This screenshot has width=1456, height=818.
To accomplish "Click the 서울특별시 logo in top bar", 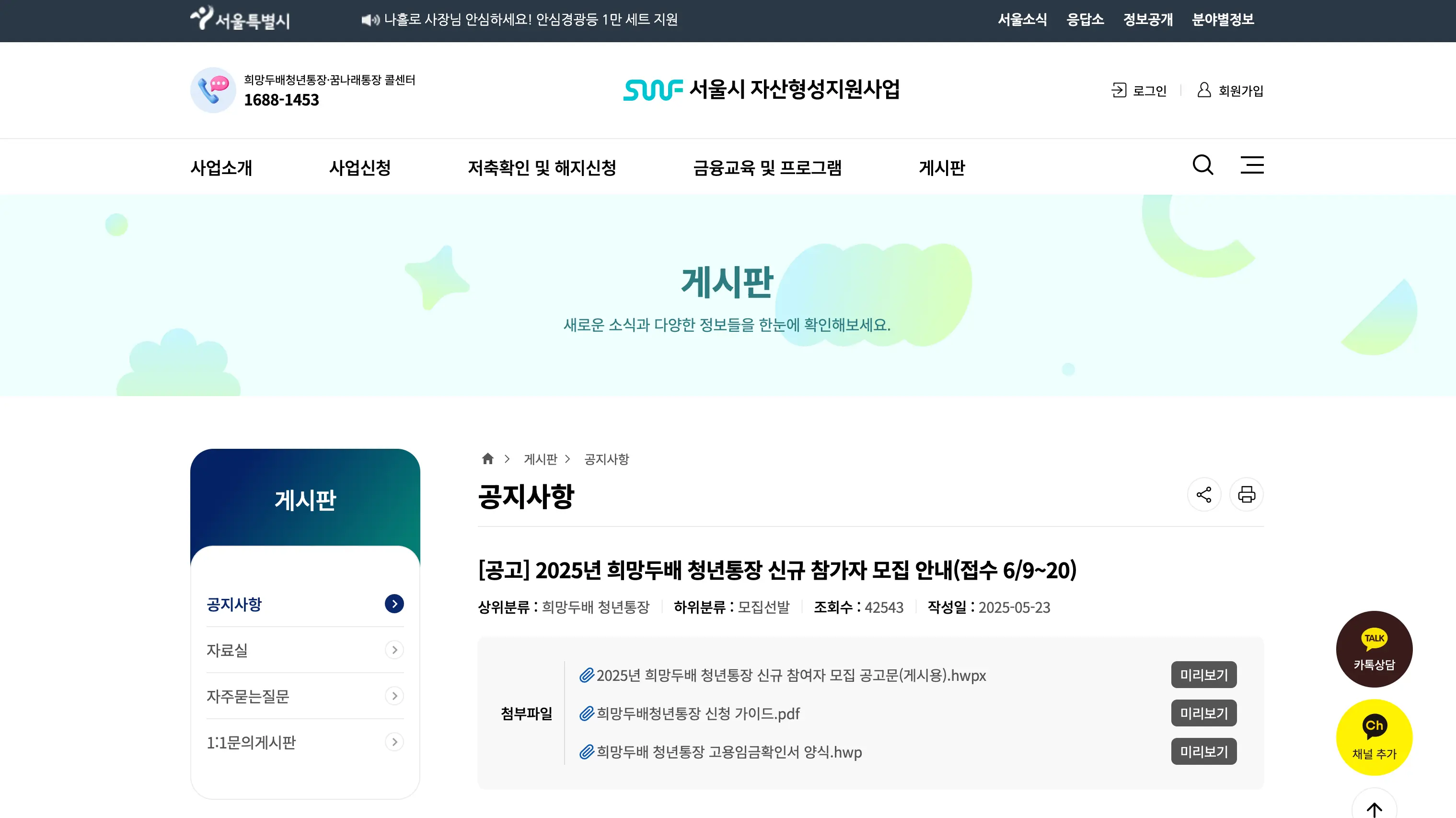I will pyautogui.click(x=240, y=20).
